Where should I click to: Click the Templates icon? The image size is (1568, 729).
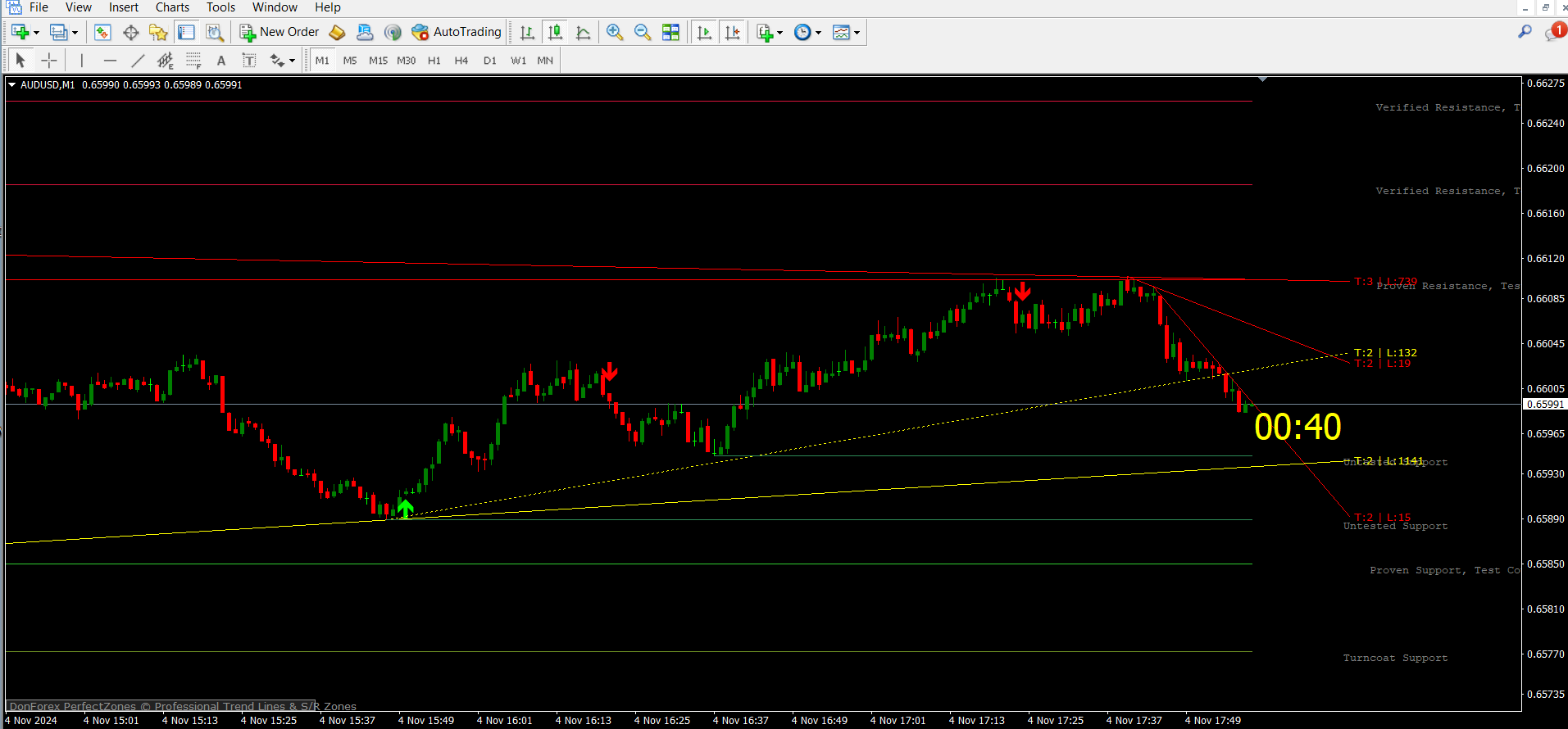841,32
